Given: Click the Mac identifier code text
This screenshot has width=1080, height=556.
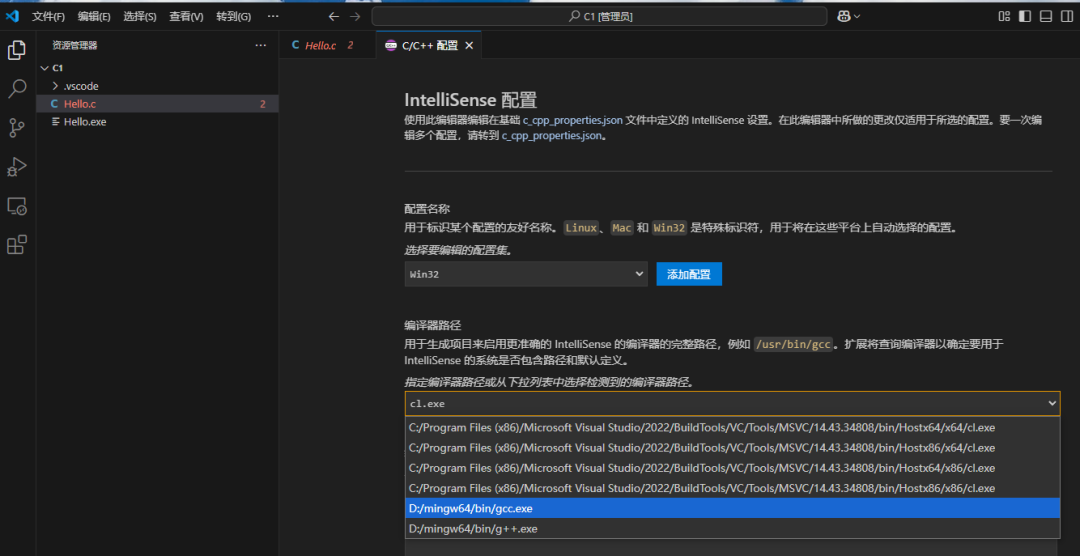Looking at the screenshot, I should point(621,227).
